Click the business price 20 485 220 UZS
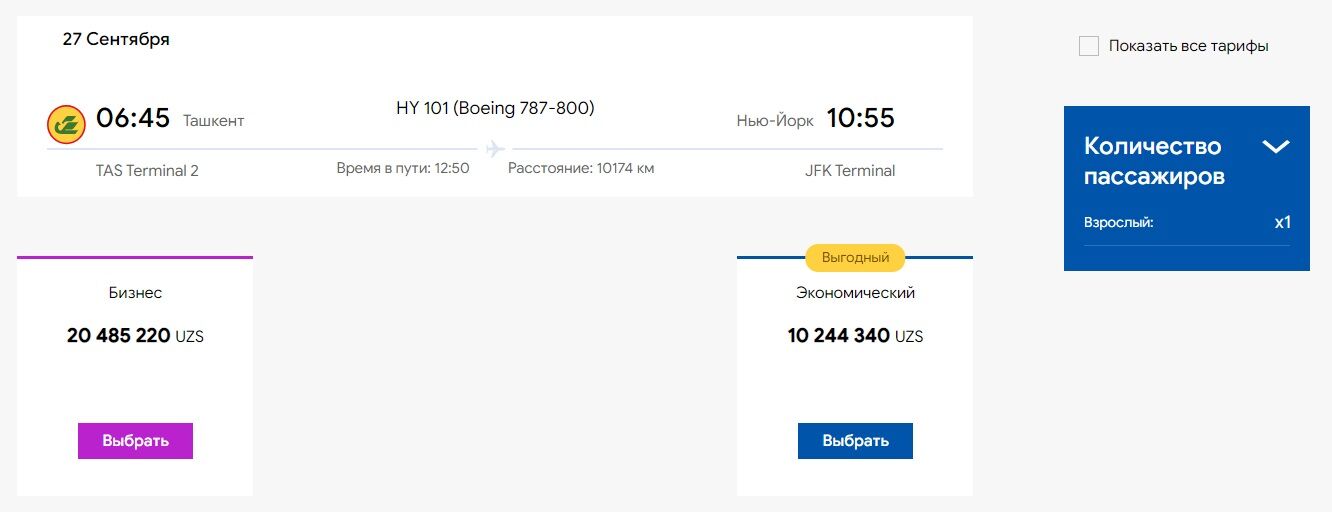1332x512 pixels. point(135,336)
